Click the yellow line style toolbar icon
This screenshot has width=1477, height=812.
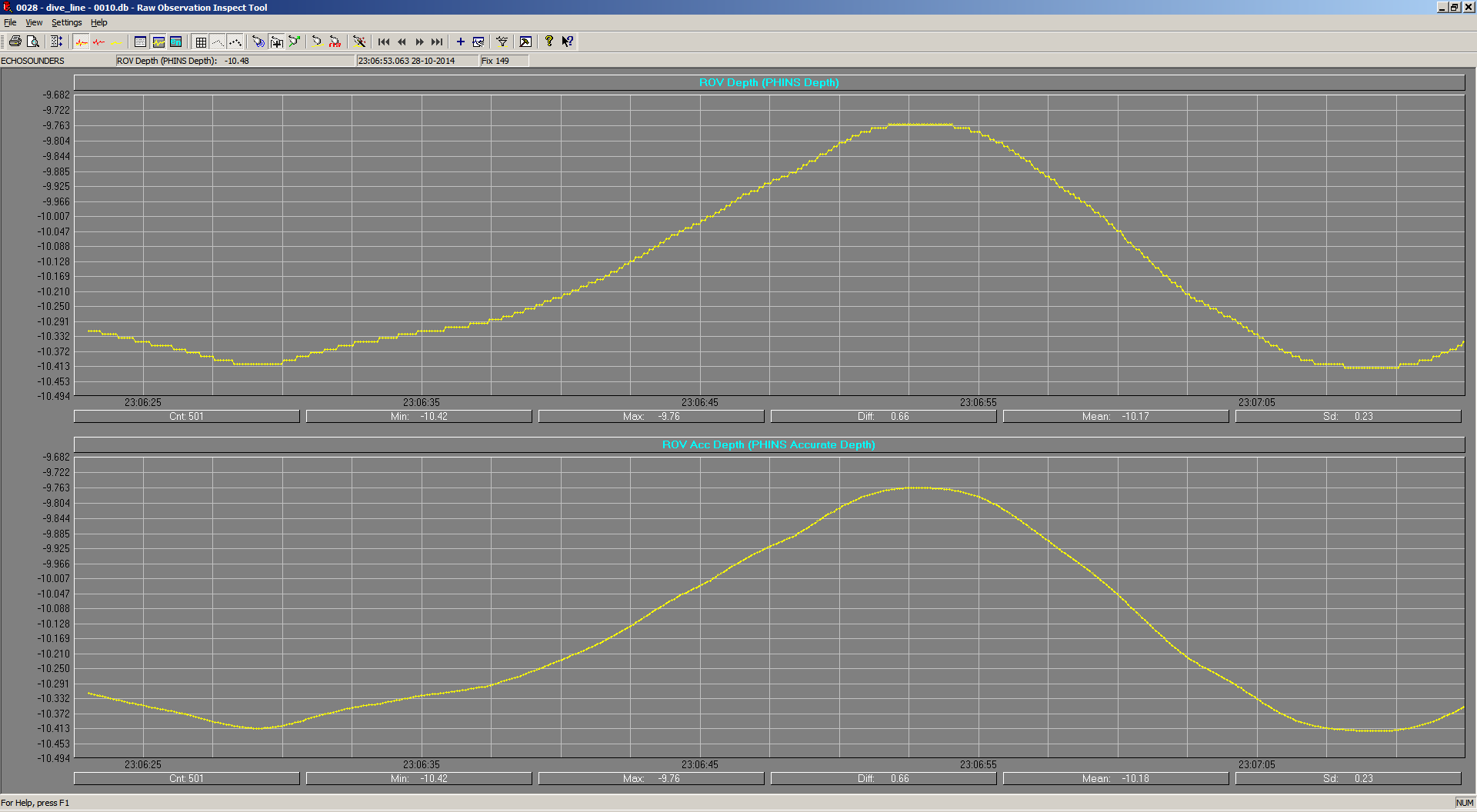coord(116,42)
